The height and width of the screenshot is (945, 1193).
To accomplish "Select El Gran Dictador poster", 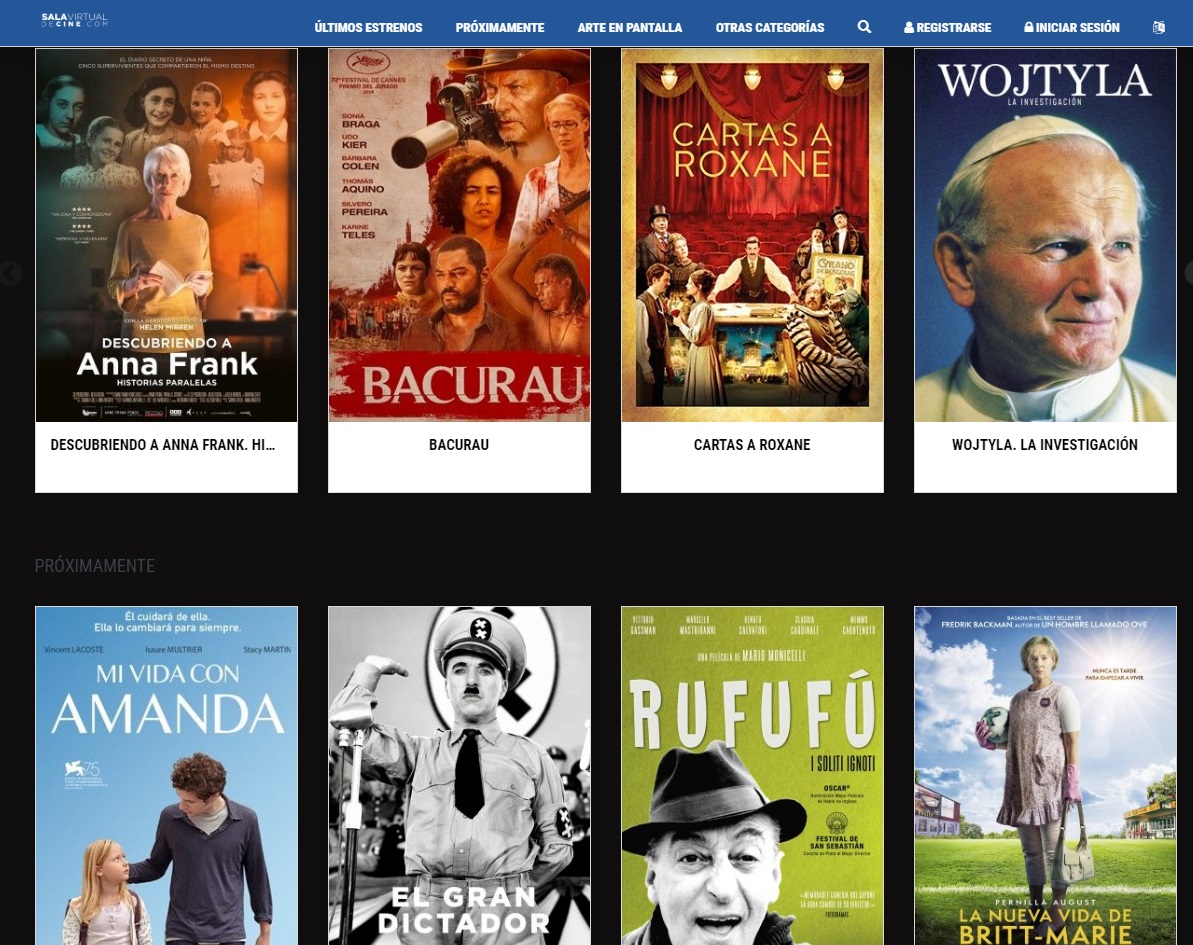I will [459, 775].
